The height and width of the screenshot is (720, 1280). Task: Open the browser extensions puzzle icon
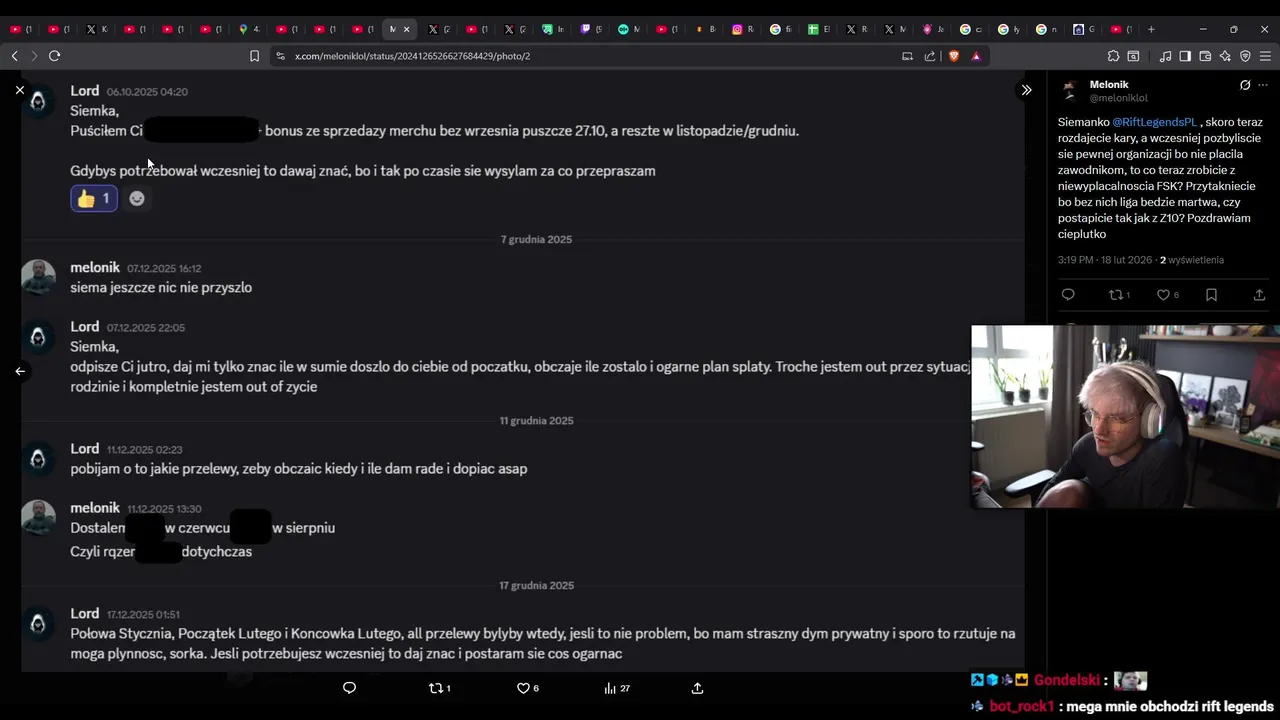(1113, 56)
